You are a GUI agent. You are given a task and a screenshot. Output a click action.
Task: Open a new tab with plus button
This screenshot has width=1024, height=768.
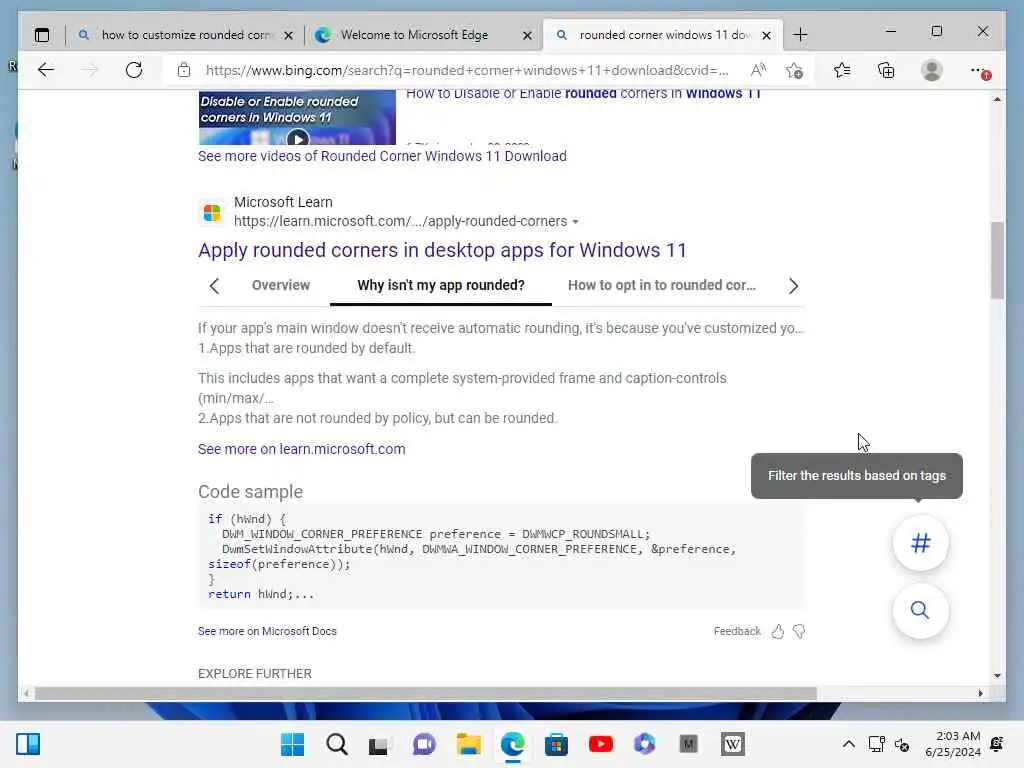pyautogui.click(x=800, y=35)
